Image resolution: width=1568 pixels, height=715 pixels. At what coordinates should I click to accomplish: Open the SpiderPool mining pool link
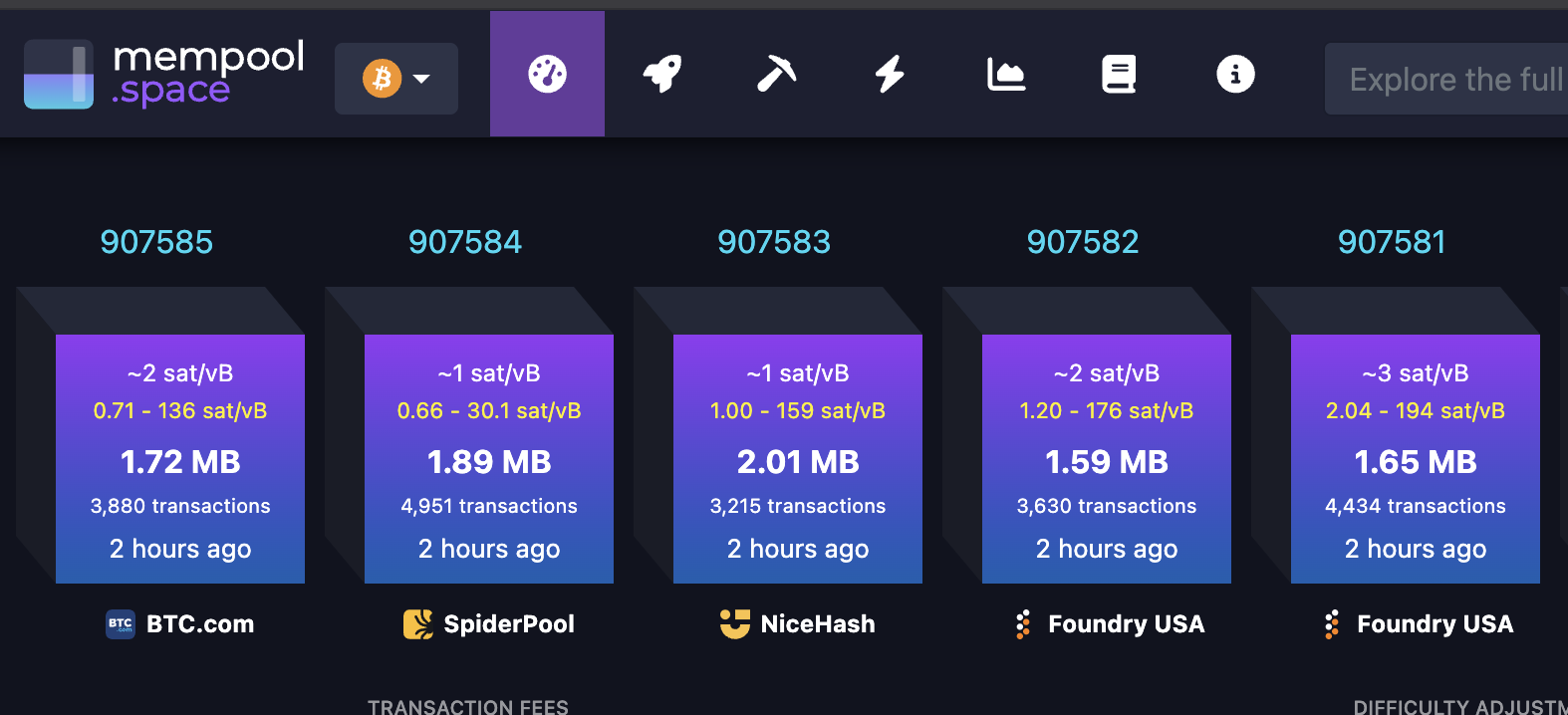tap(489, 624)
